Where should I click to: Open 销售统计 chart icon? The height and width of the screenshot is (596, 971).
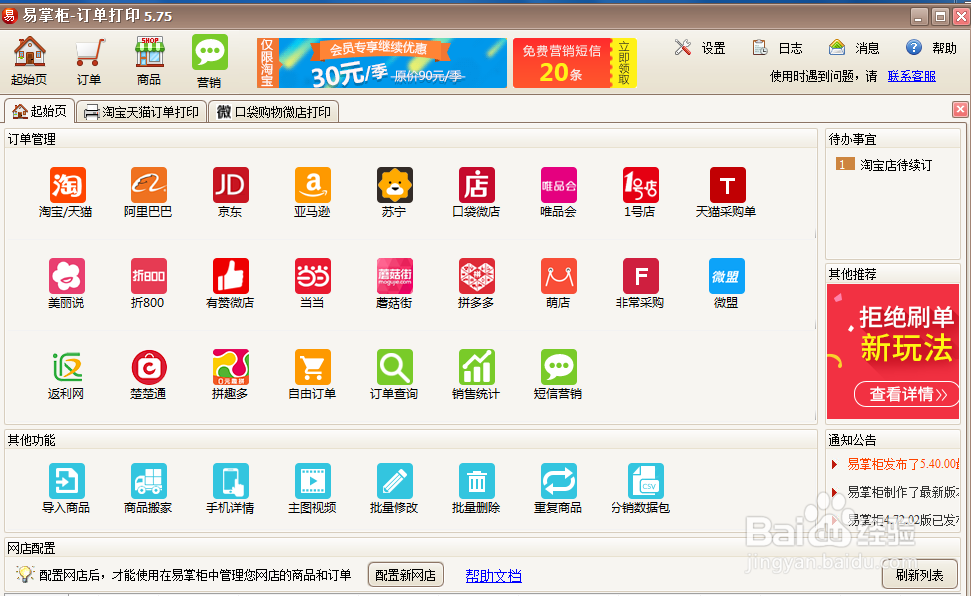point(476,367)
